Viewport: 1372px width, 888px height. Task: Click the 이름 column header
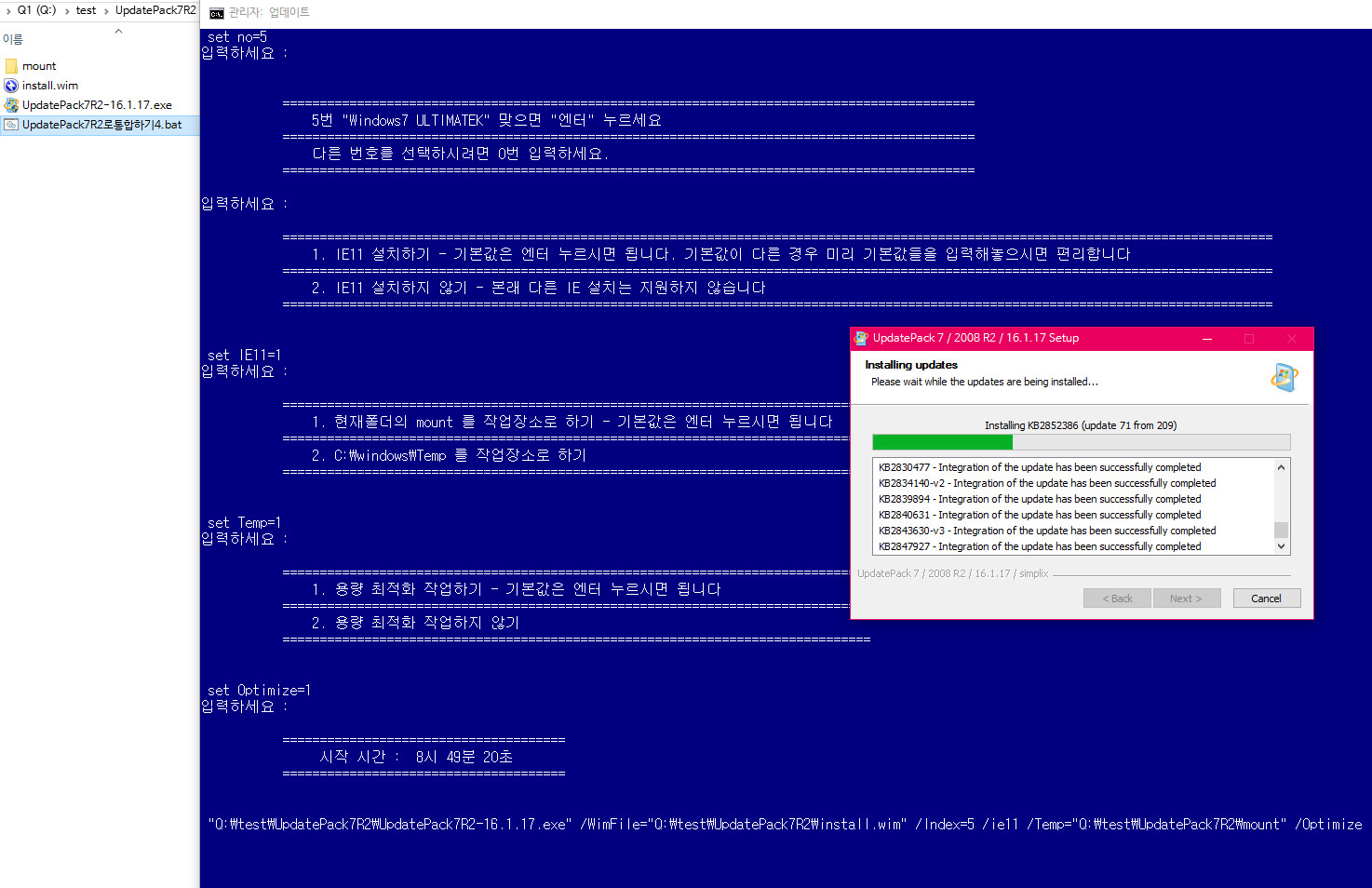[13, 39]
